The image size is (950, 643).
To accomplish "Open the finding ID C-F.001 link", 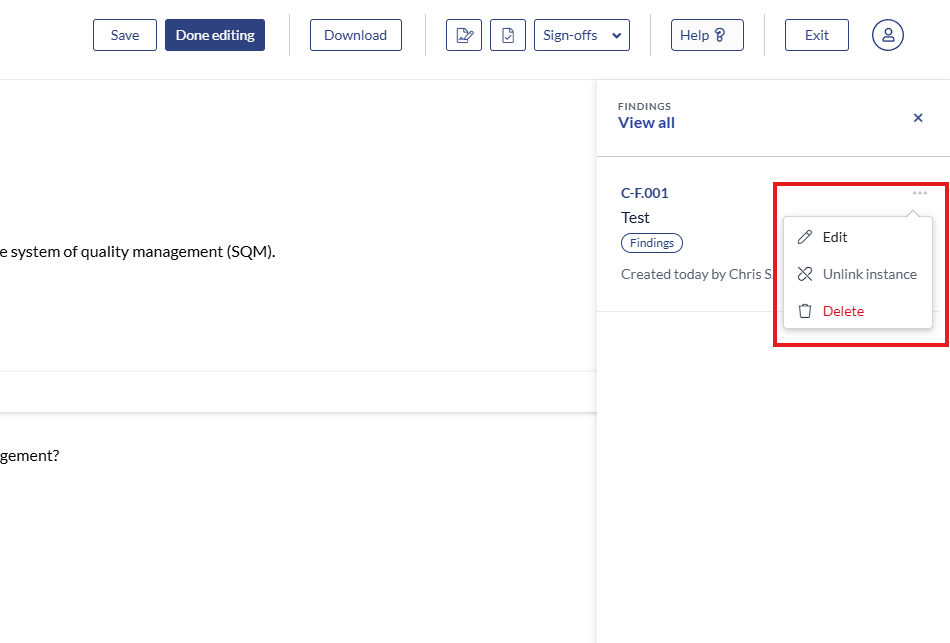I will [644, 193].
